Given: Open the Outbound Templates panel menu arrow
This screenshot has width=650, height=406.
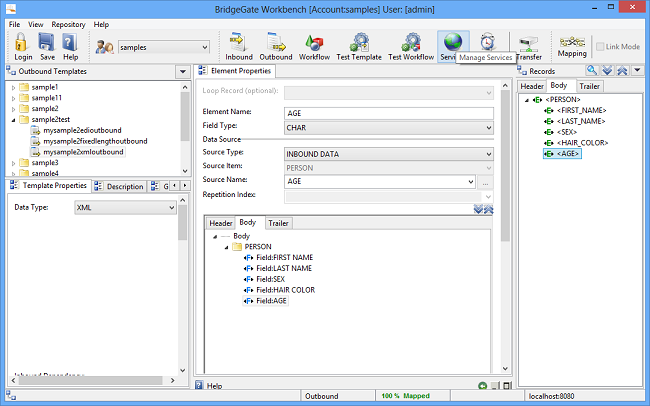Looking at the screenshot, I should coord(182,71).
